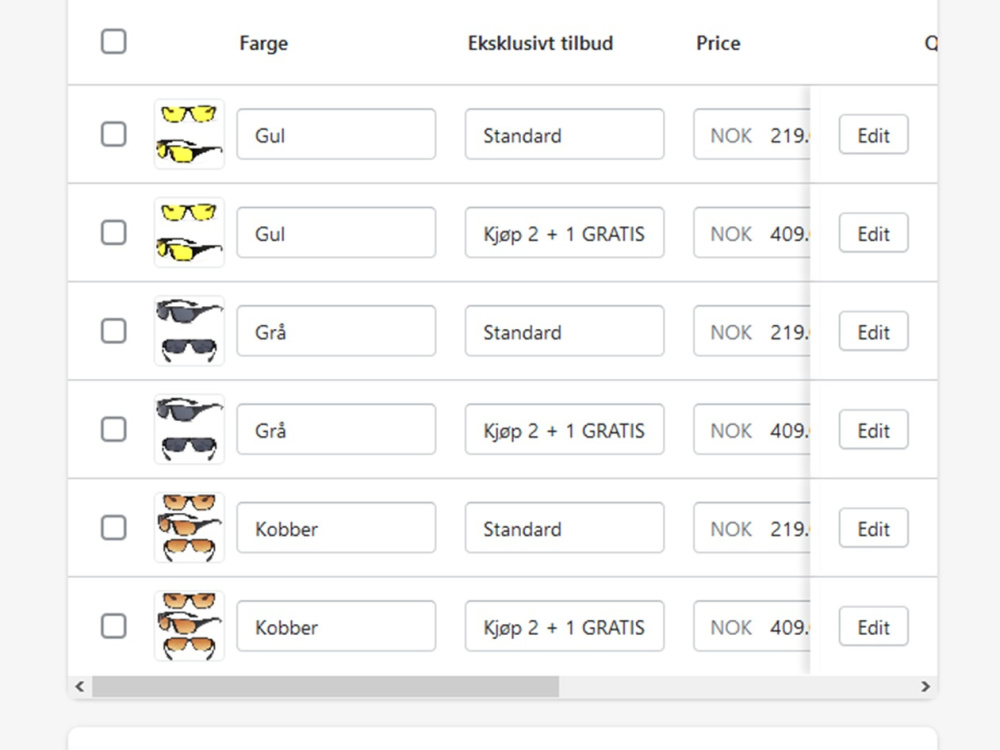This screenshot has height=750, width=1000.
Task: Open thumbnail of Gul Kjøp 2 + 1 GRATIS variant
Action: pyautogui.click(x=189, y=232)
